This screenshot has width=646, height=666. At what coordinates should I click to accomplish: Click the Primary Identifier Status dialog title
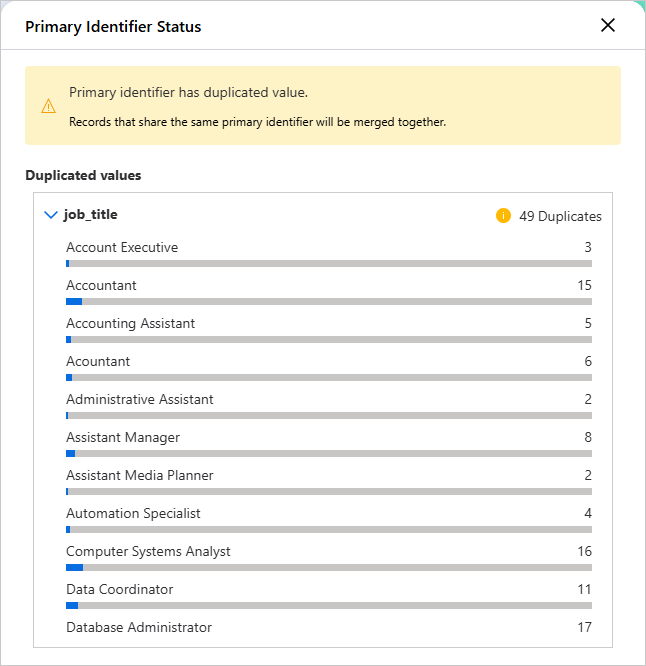click(x=113, y=27)
